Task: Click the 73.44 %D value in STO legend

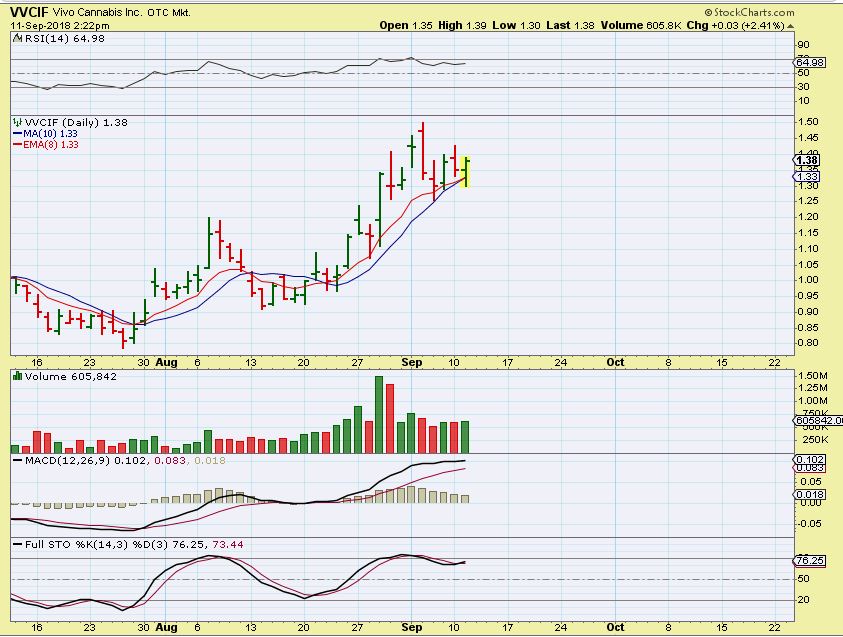Action: click(x=228, y=545)
